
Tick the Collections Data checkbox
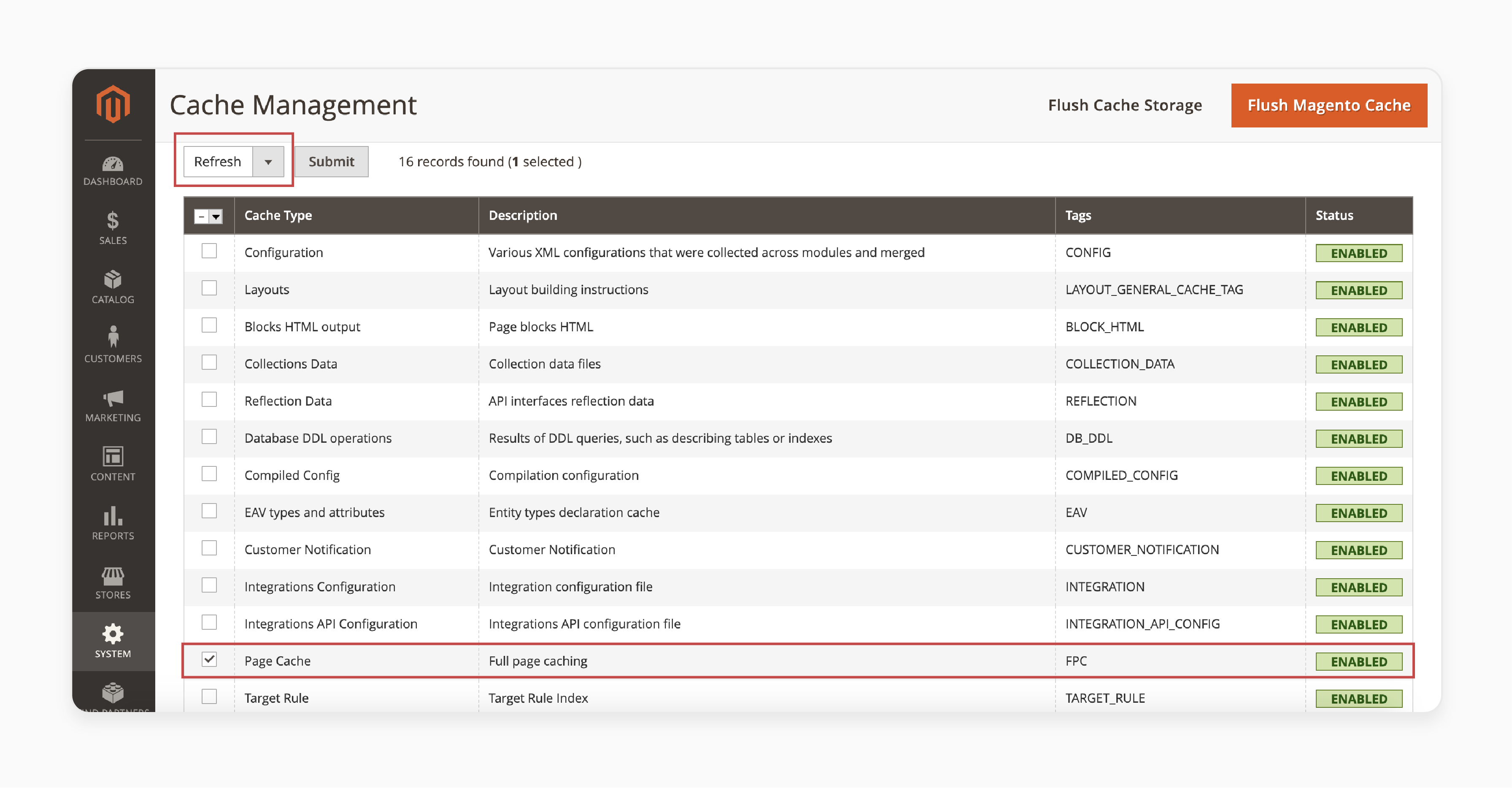pos(209,362)
